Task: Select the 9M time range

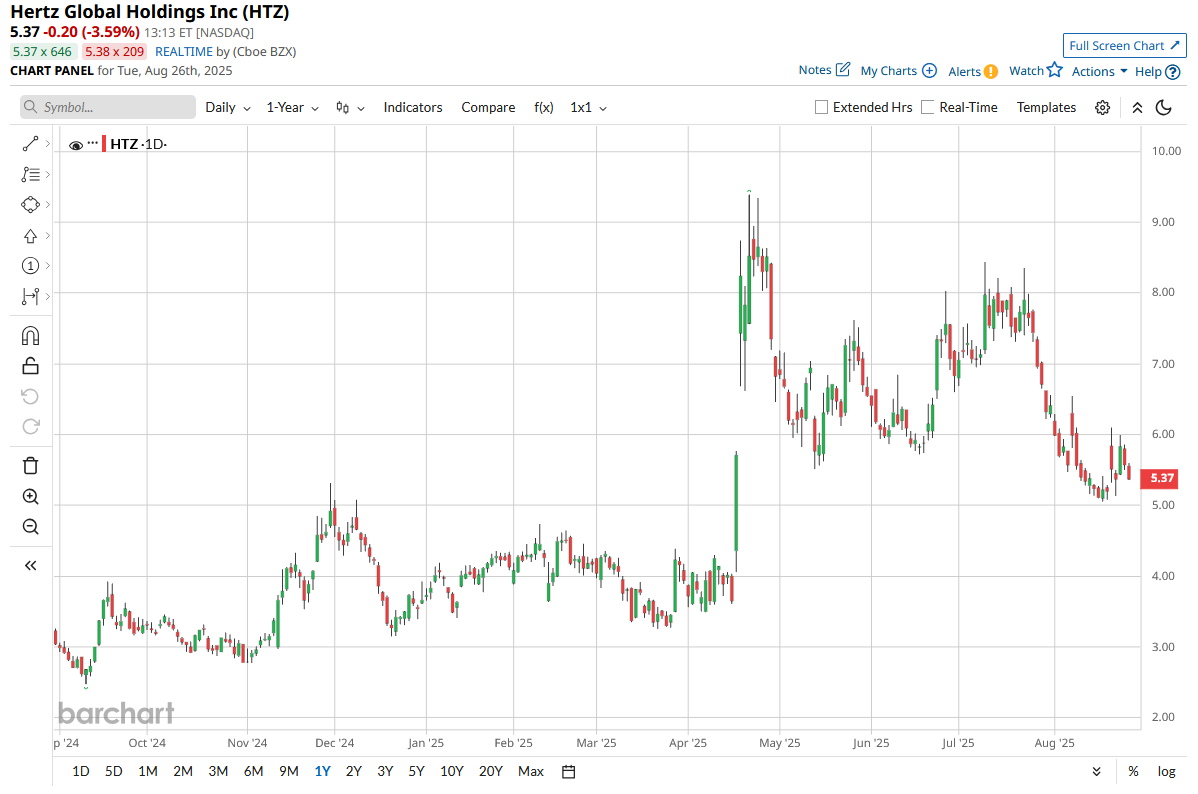Action: click(x=289, y=772)
